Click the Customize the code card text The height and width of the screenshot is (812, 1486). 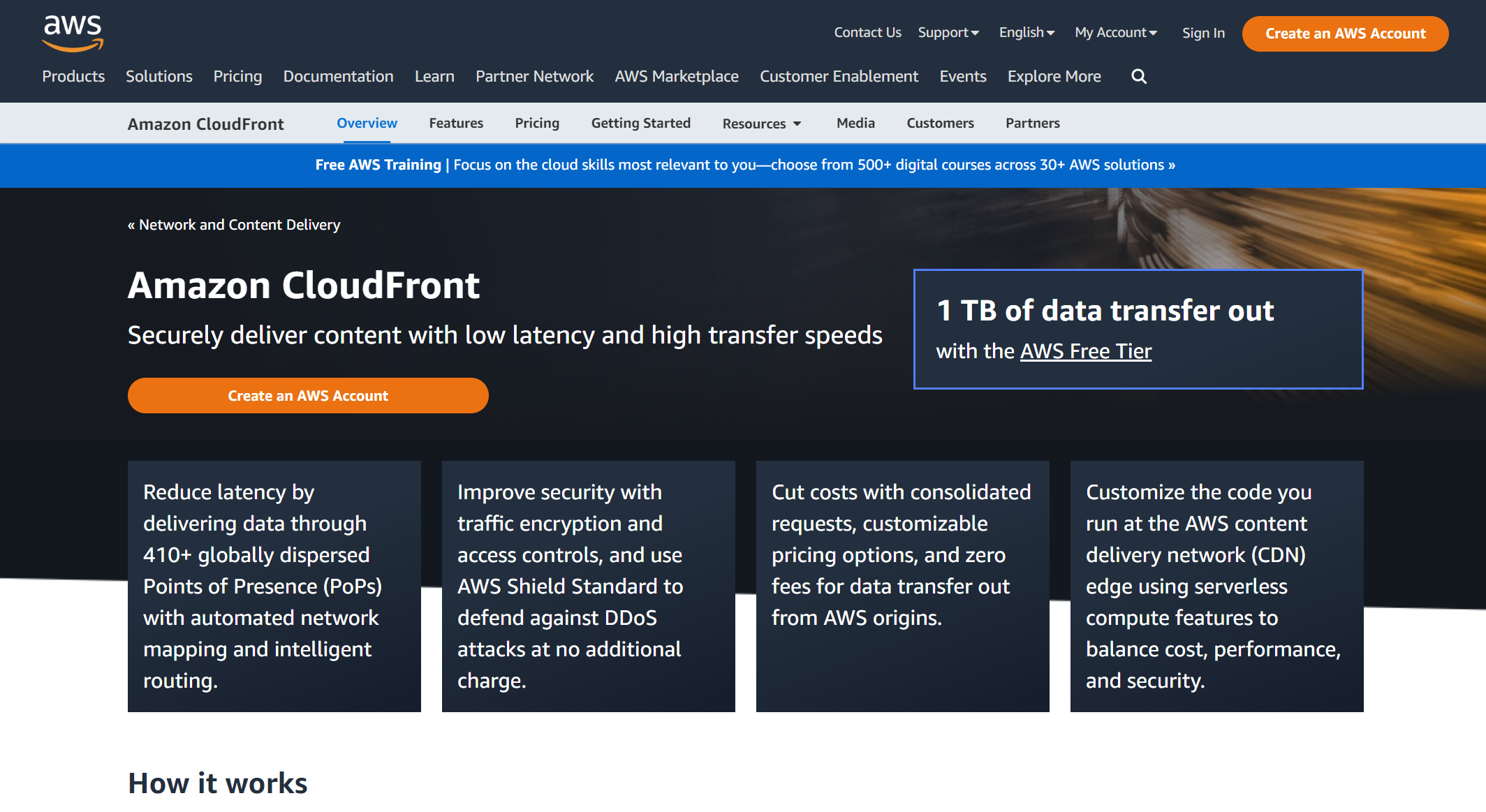click(x=1213, y=586)
